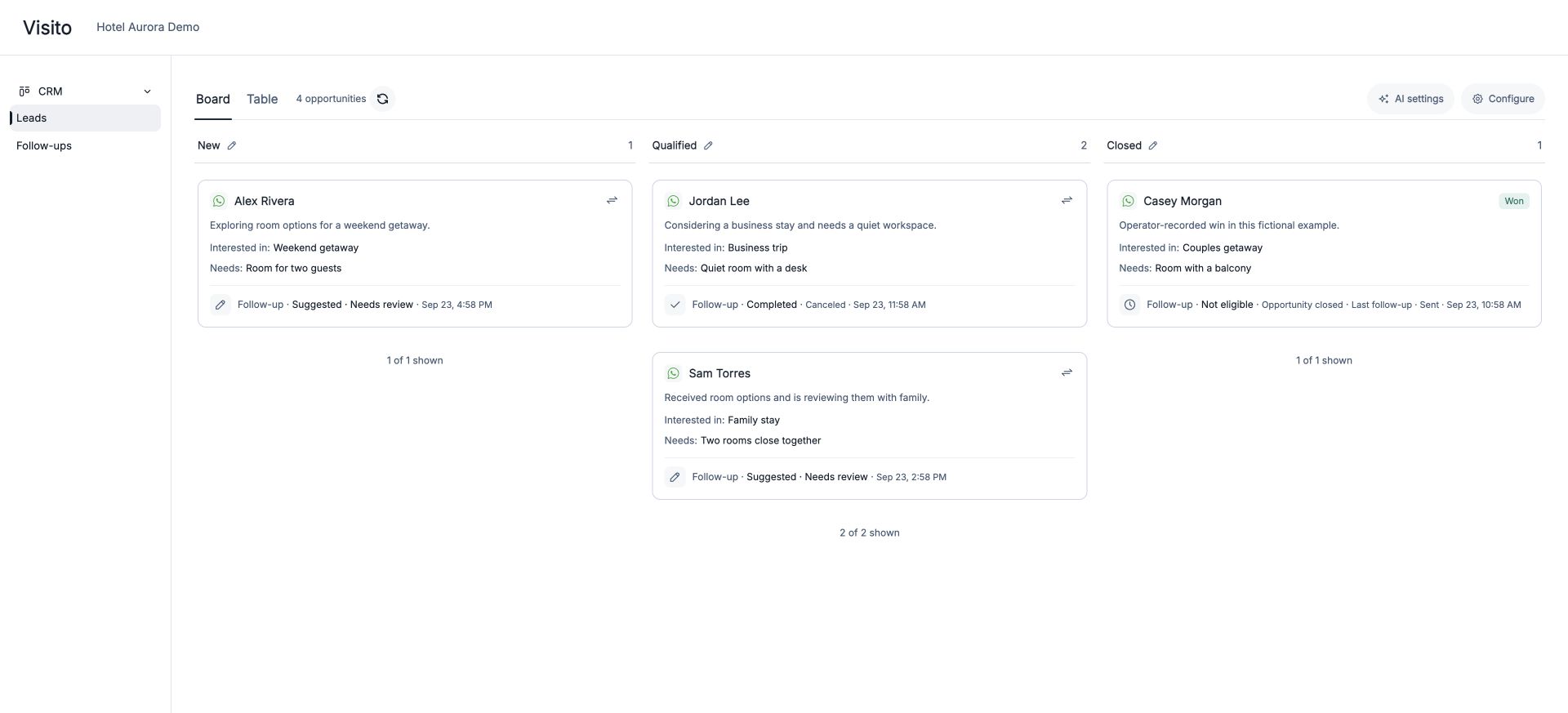The width and height of the screenshot is (1568, 713).
Task: Click the CRM sidebar icon
Action: (24, 91)
